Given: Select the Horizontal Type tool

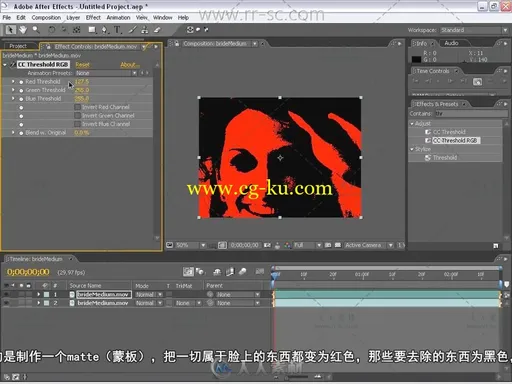Looking at the screenshot, I should coord(117,30).
